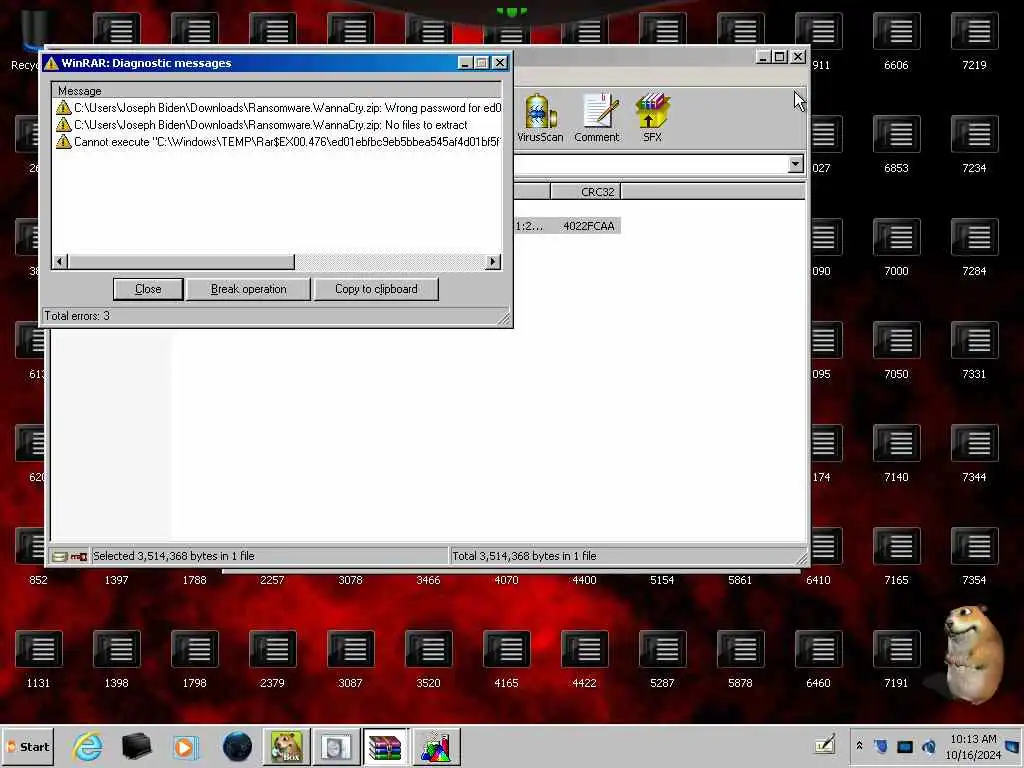Open VirusScan tool in WinRAR toolbar

[540, 118]
